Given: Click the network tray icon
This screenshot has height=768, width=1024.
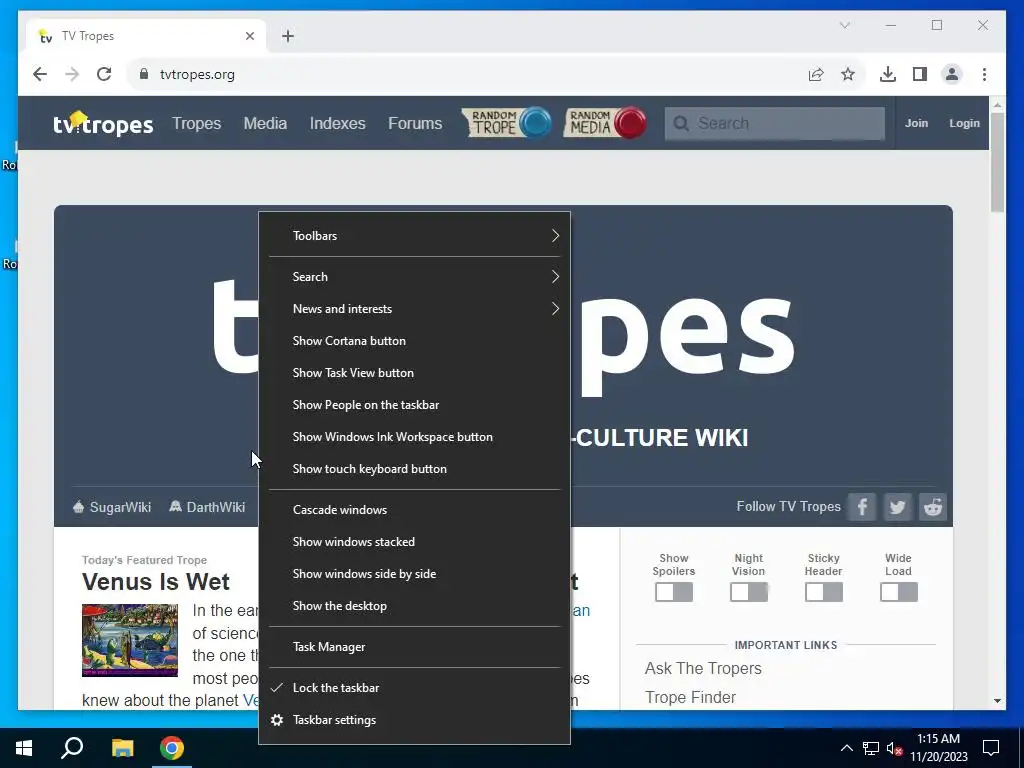Looking at the screenshot, I should 871,748.
